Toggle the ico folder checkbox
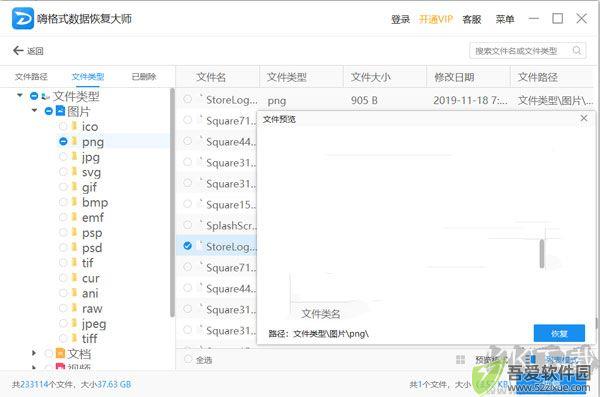Image resolution: width=600 pixels, height=397 pixels. (63, 126)
